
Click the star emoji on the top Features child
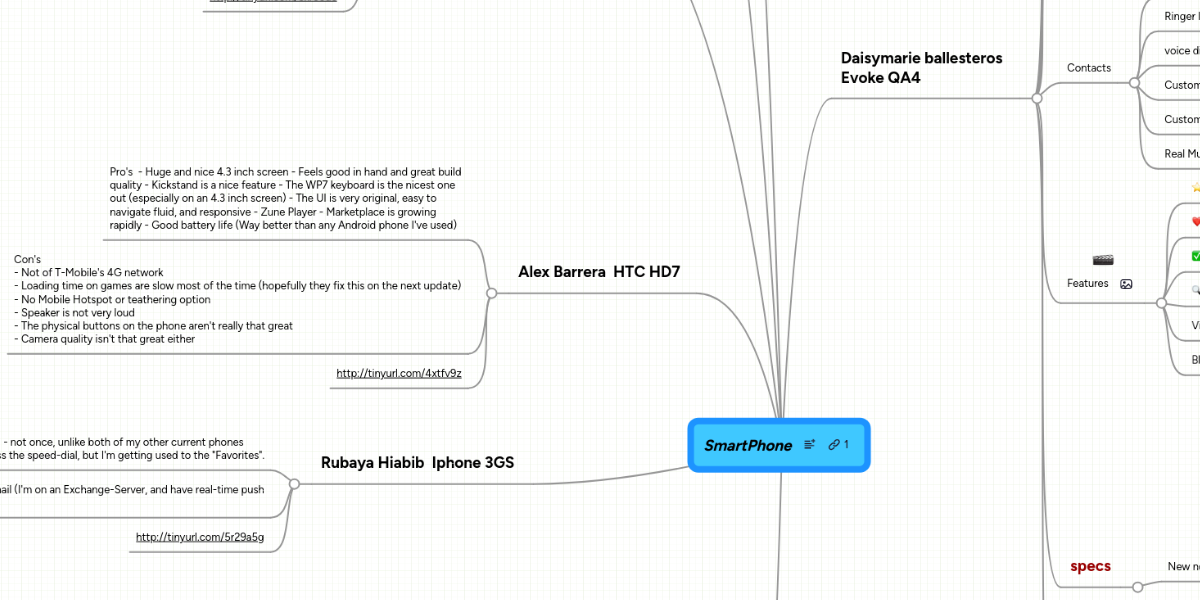point(1195,187)
